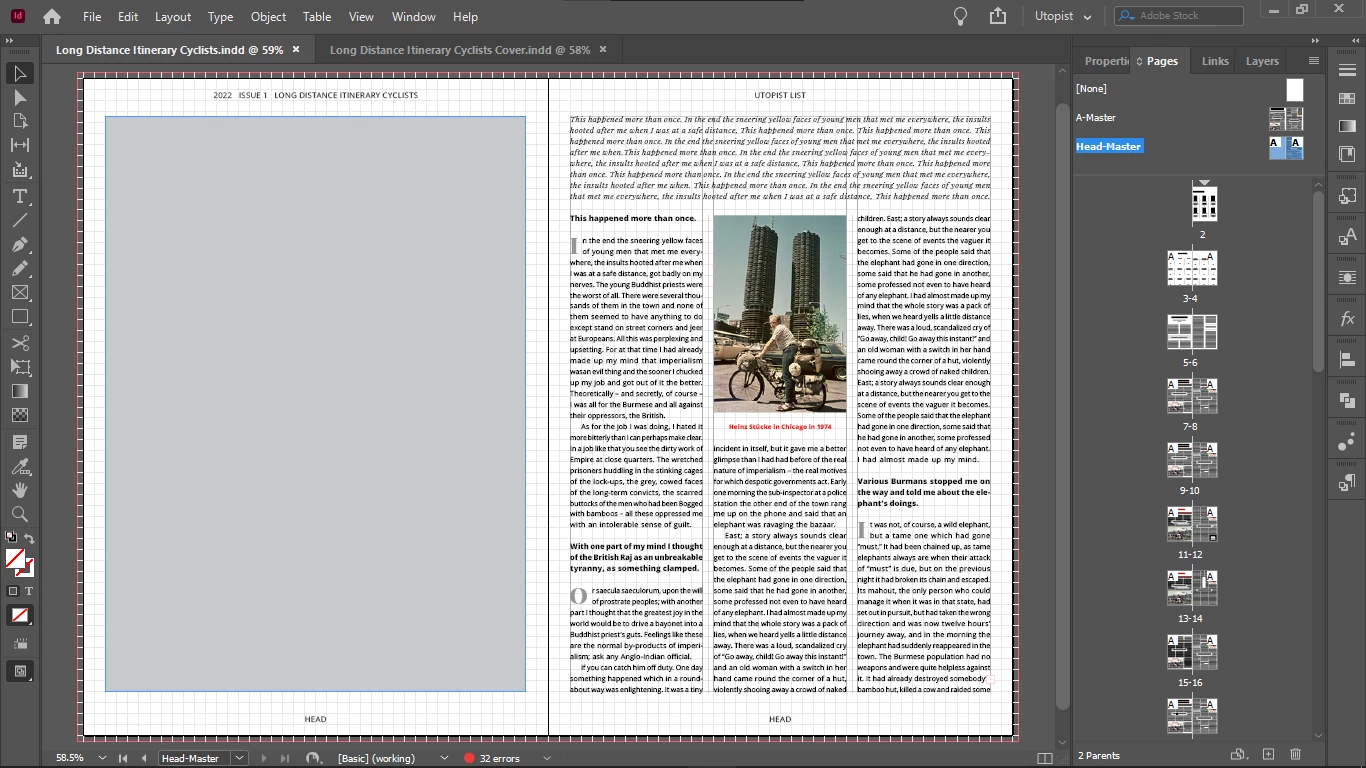Select the Scissors tool
Viewport: 1366px width, 768px height.
pos(19,343)
